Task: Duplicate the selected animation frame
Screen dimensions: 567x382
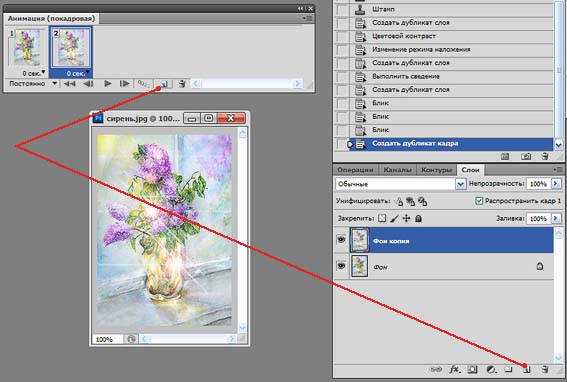Action: click(x=164, y=84)
